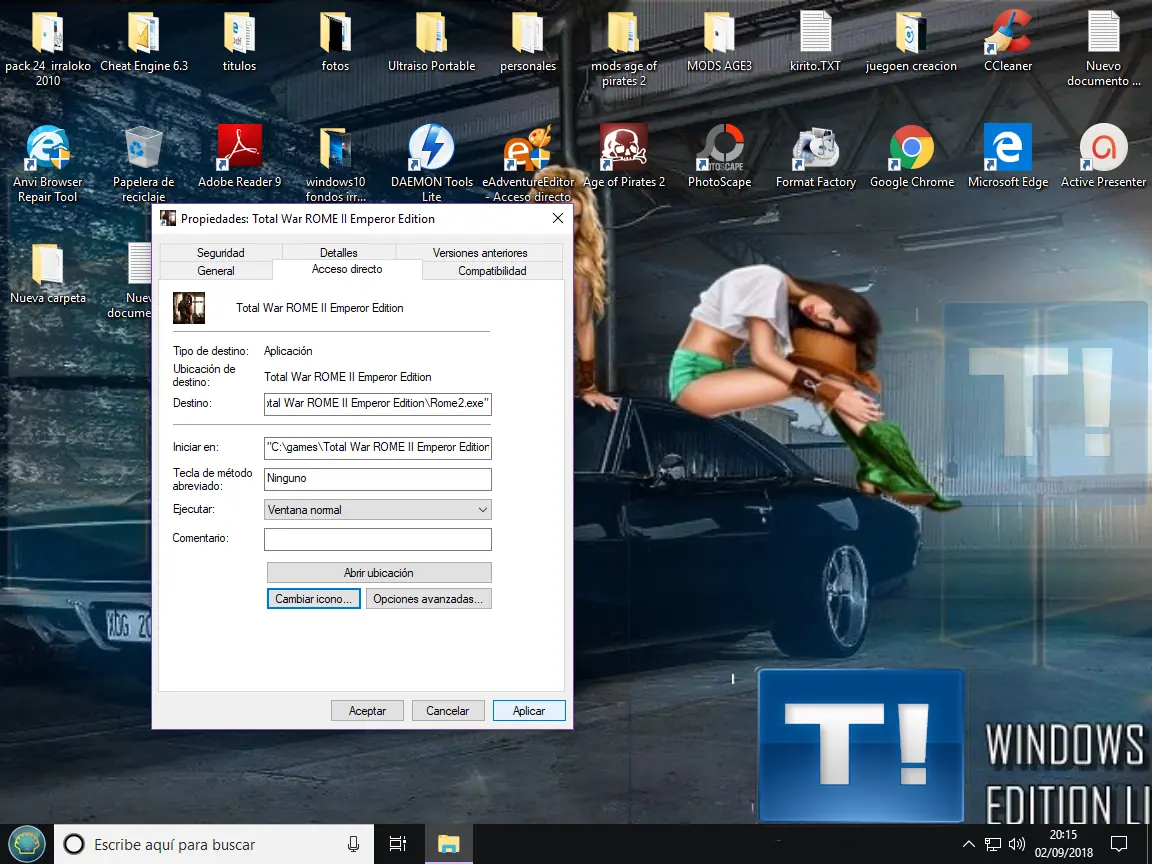Open Task View from the taskbar
The image size is (1152, 864).
pyautogui.click(x=397, y=844)
